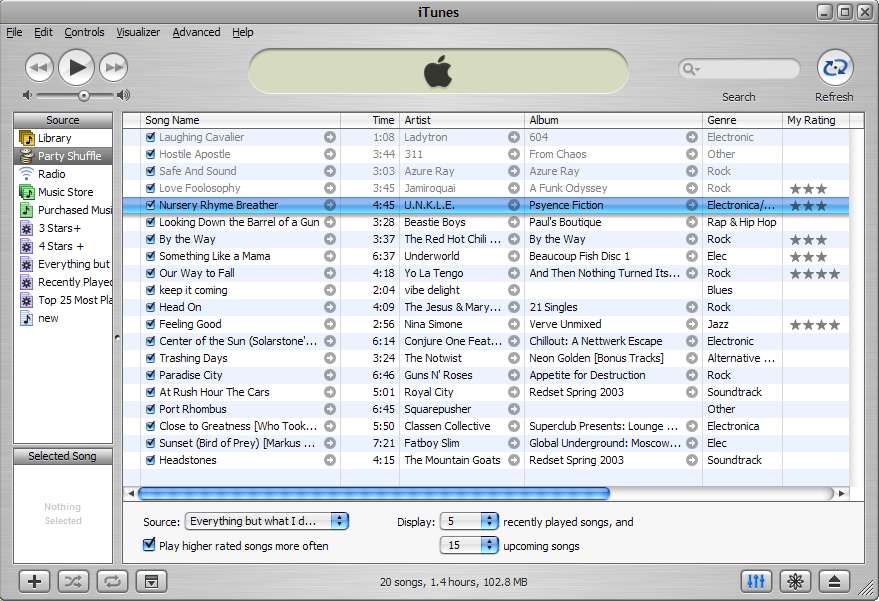Toggle repeat mode

click(x=112, y=581)
